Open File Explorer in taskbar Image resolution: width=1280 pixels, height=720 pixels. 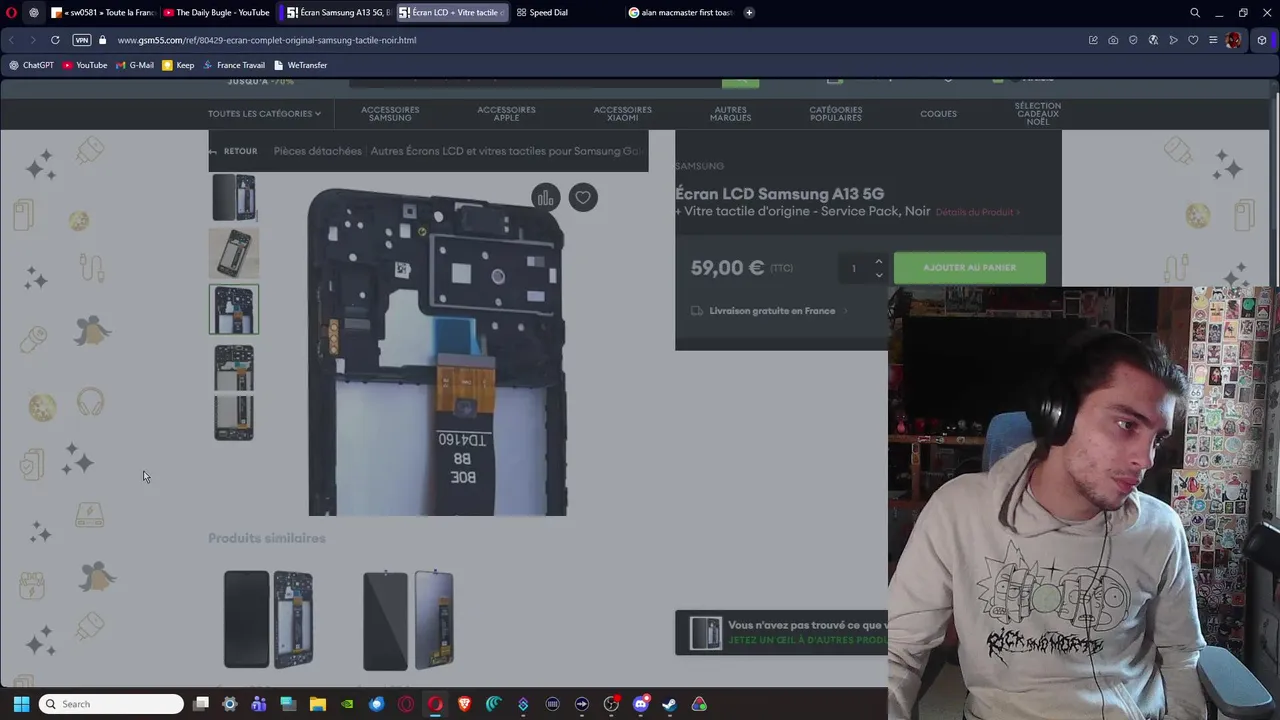[317, 704]
